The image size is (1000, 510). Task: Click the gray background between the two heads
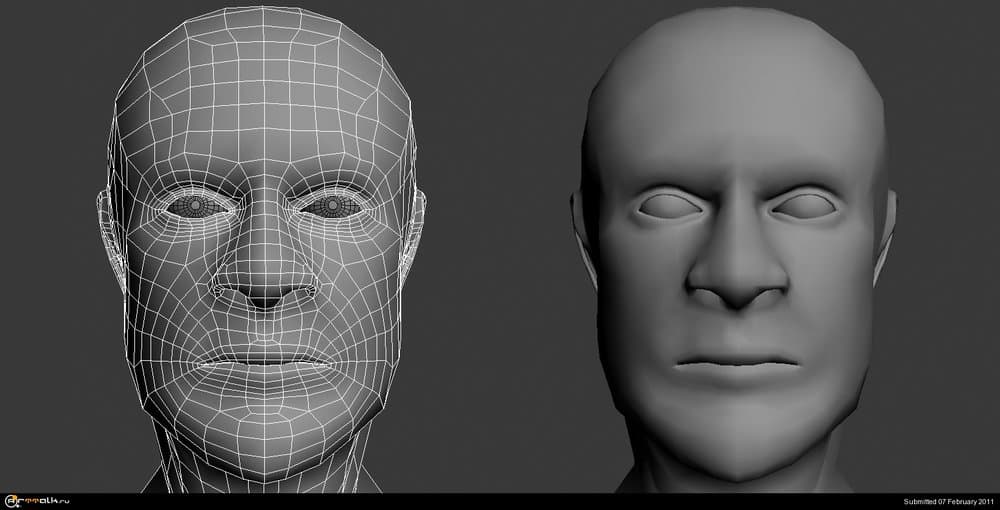(500, 250)
